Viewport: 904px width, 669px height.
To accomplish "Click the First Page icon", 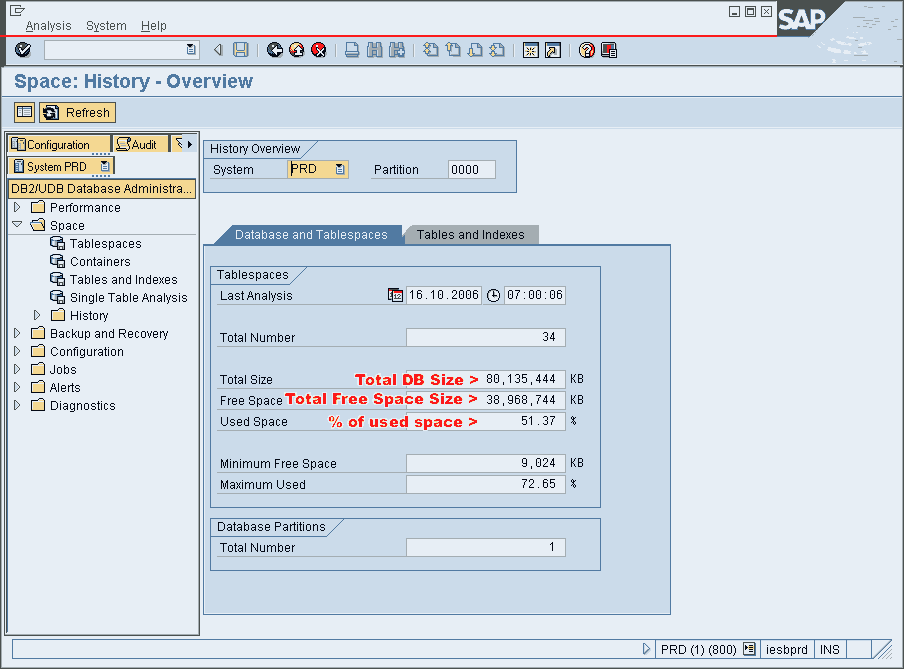I will click(430, 50).
